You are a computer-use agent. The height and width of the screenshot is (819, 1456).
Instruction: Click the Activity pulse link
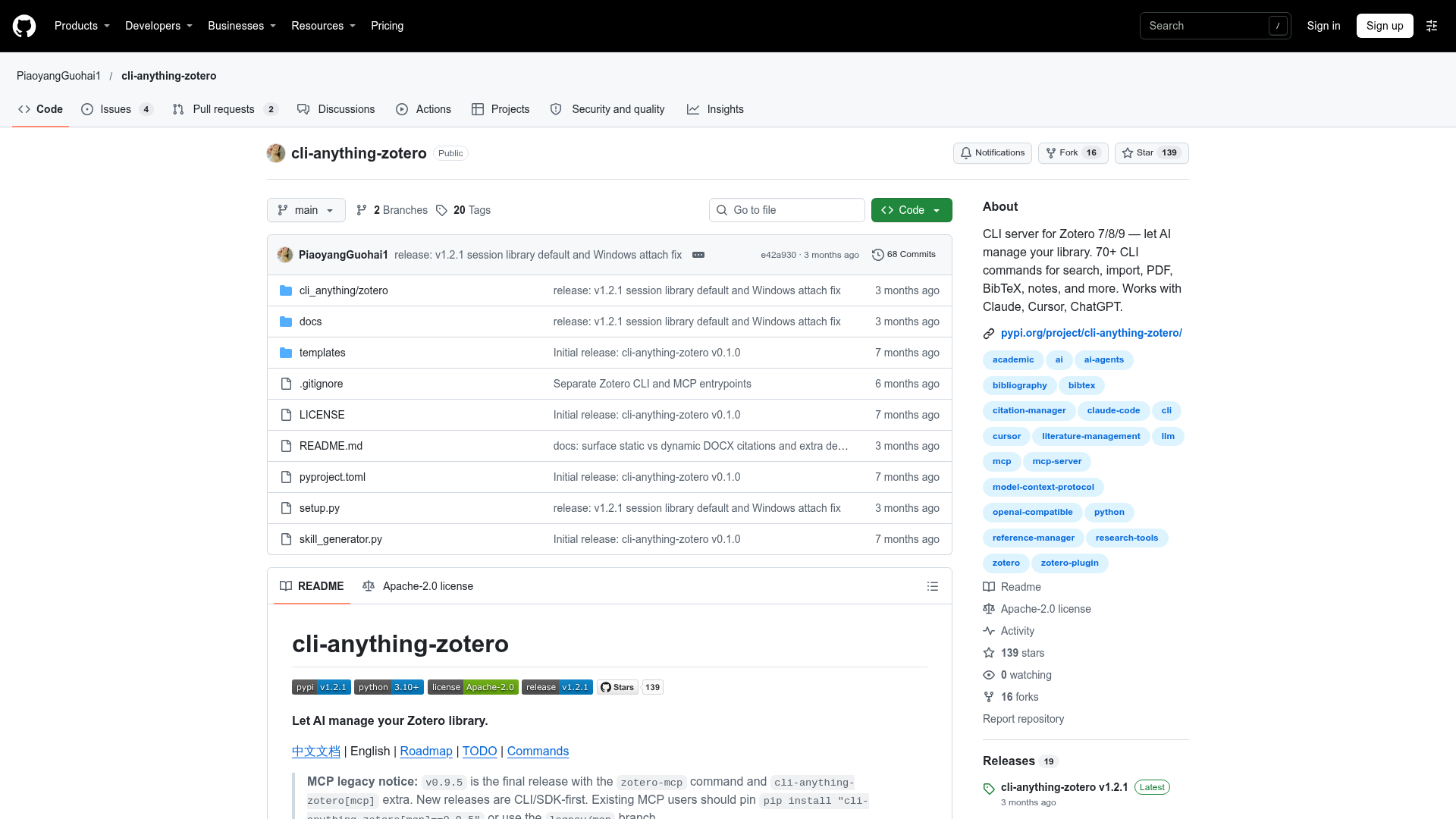(1009, 631)
